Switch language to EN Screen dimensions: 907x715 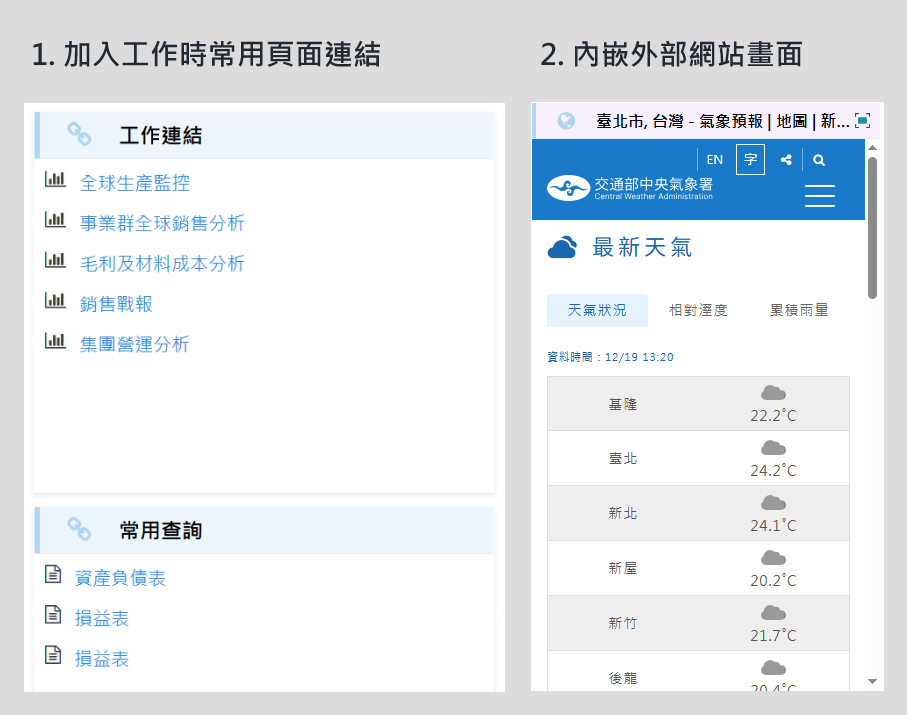[714, 160]
